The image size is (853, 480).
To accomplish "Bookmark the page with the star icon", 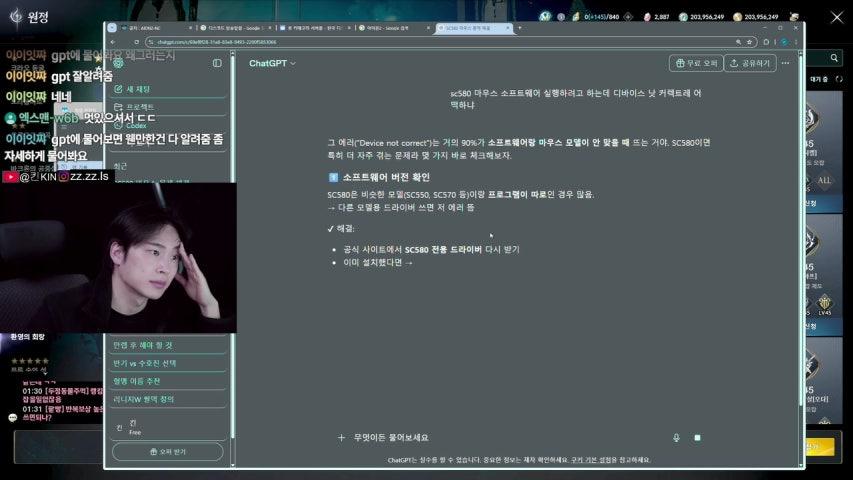I will tap(749, 42).
